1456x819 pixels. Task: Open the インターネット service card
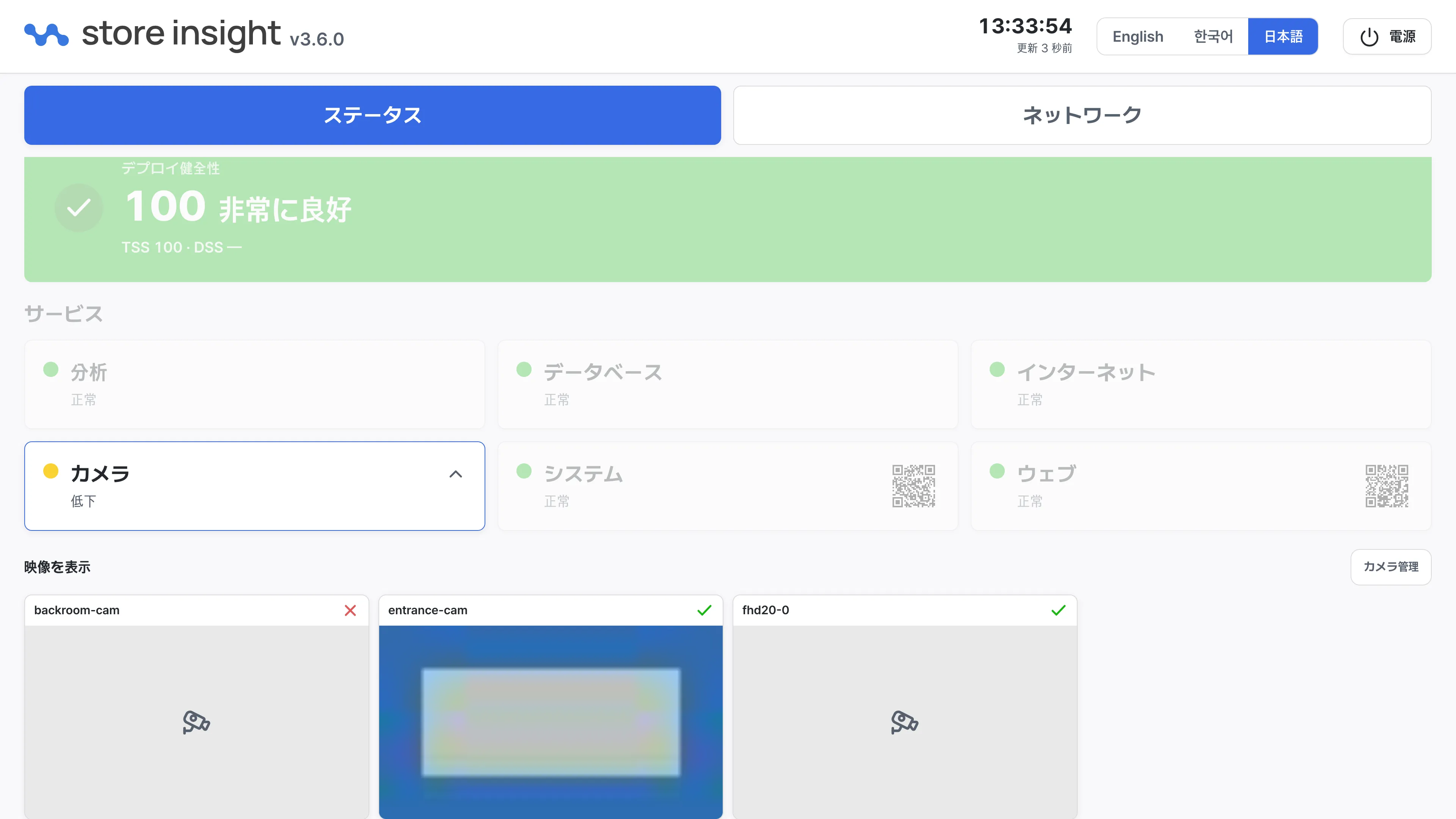tap(1200, 384)
